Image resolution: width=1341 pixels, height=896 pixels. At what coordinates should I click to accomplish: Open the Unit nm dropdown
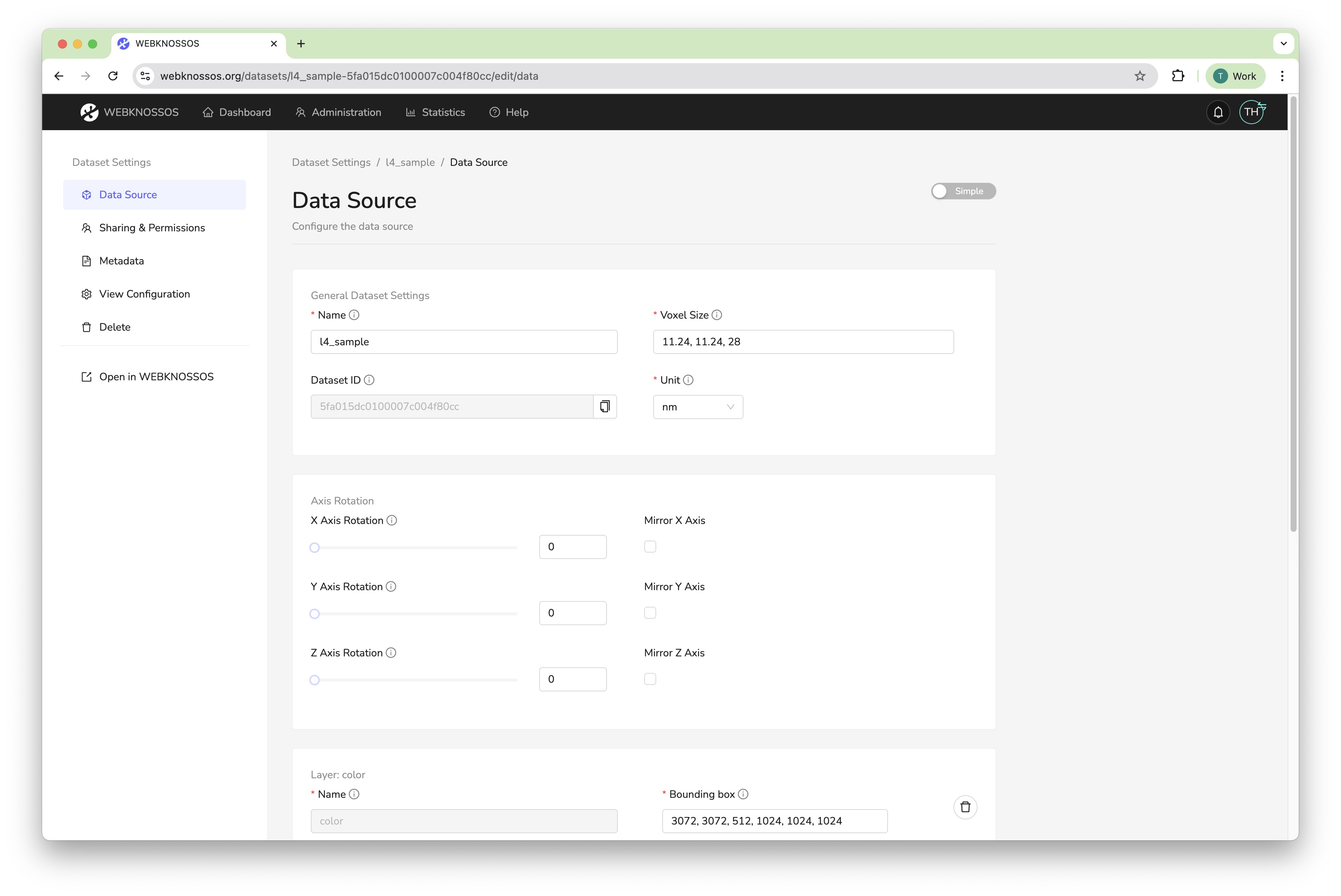[697, 407]
